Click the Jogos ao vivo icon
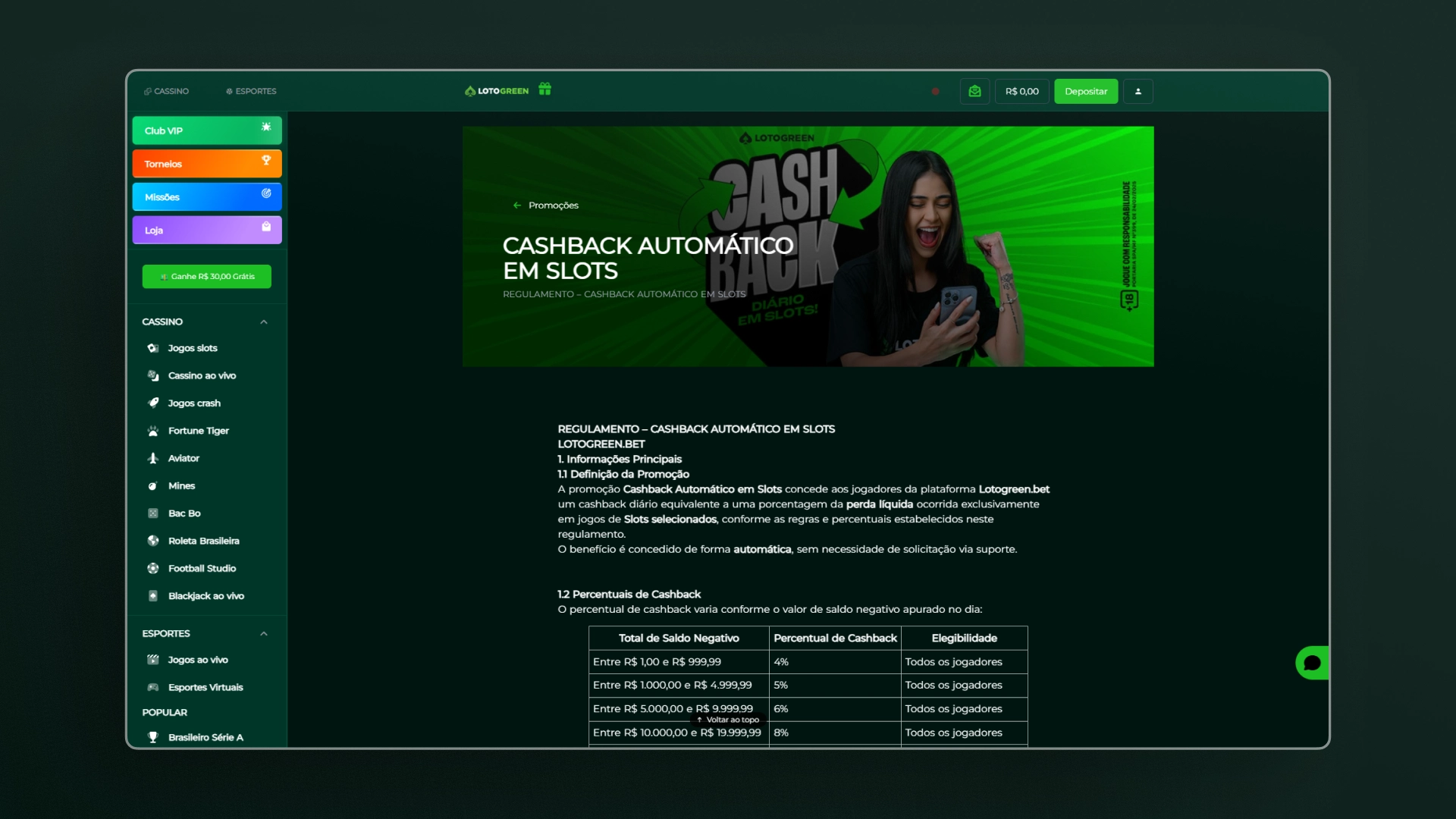This screenshot has height=819, width=1456. pyautogui.click(x=153, y=660)
